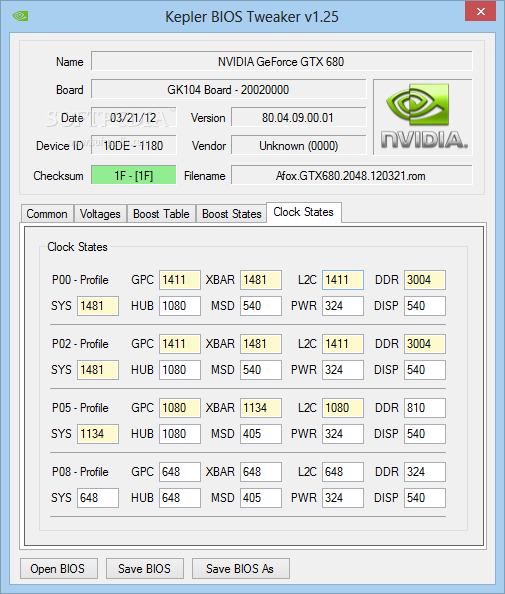Image resolution: width=505 pixels, height=594 pixels.
Task: Edit the P08 profile PWR clock field
Action: pyautogui.click(x=343, y=498)
